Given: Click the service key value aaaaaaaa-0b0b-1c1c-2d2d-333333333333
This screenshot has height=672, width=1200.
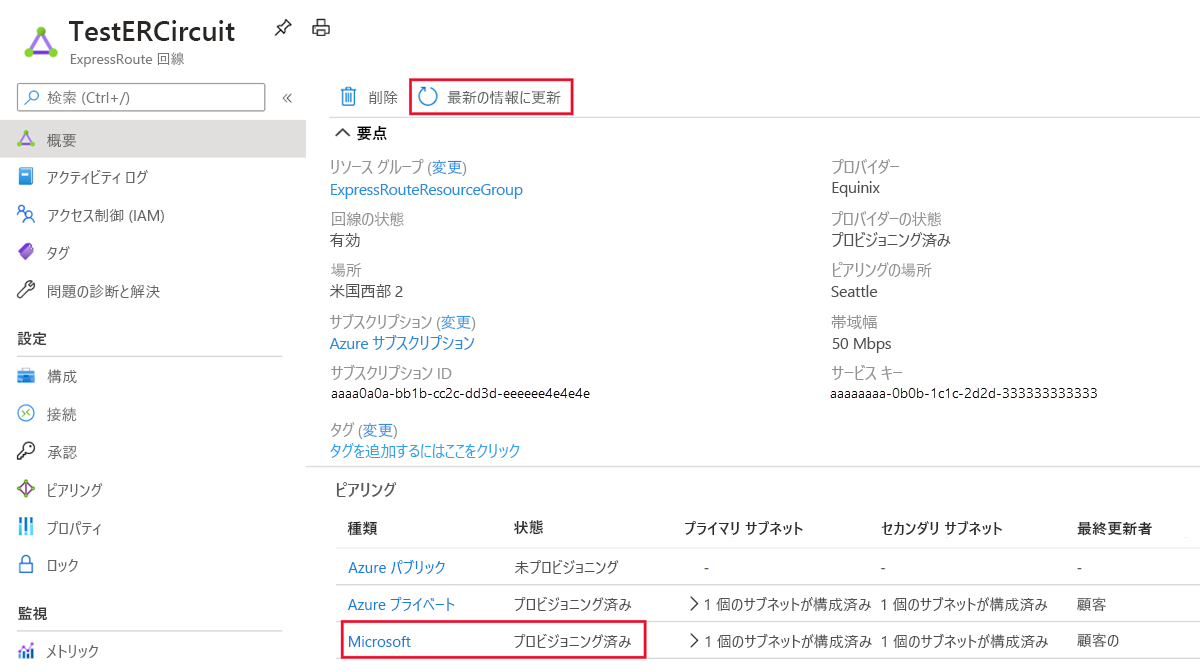Looking at the screenshot, I should [x=964, y=394].
